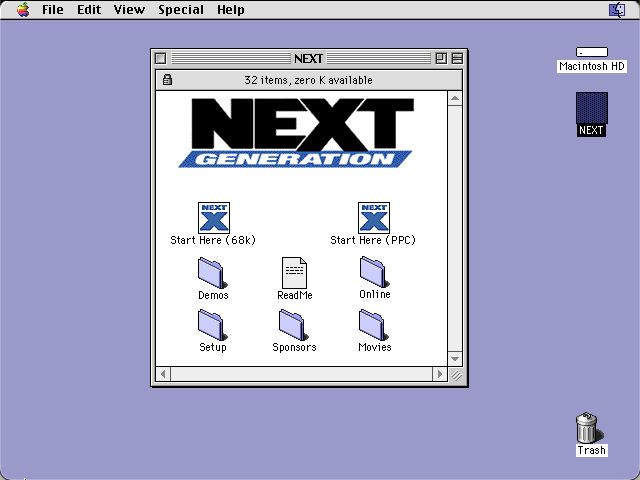Viewport: 640px width, 480px height.
Task: Open the View menu
Action: (x=129, y=9)
